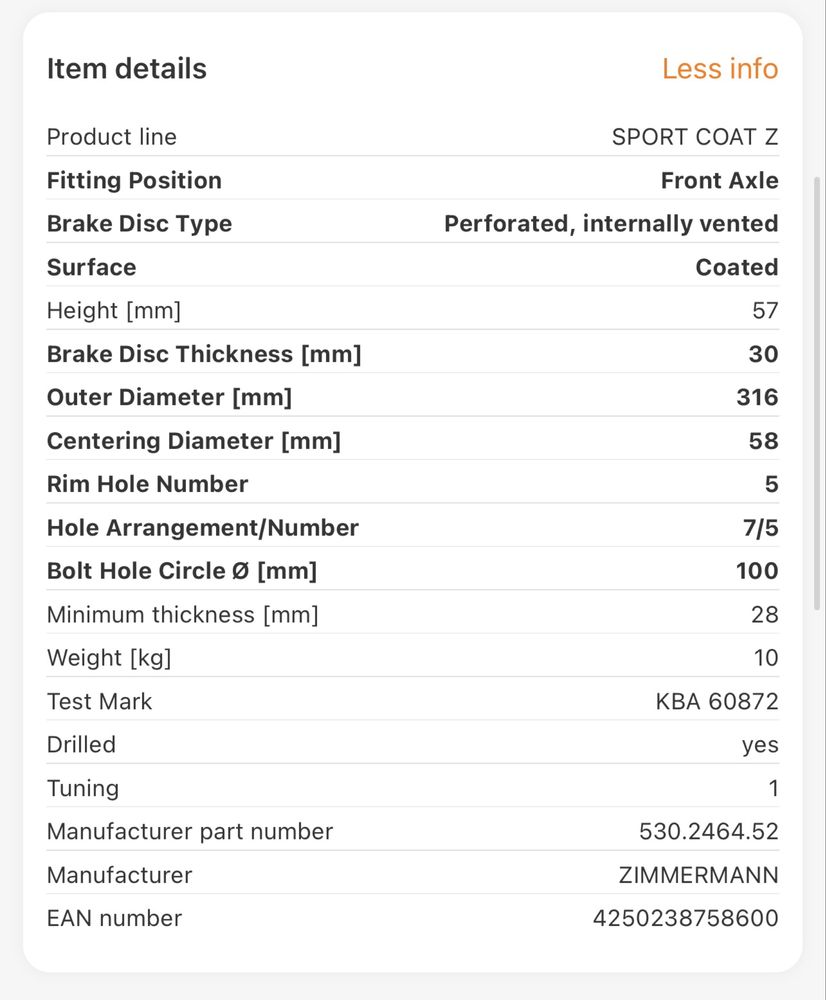This screenshot has width=826, height=1000.
Task: Click the Bolt Hole Circle value 100
Action: [757, 571]
